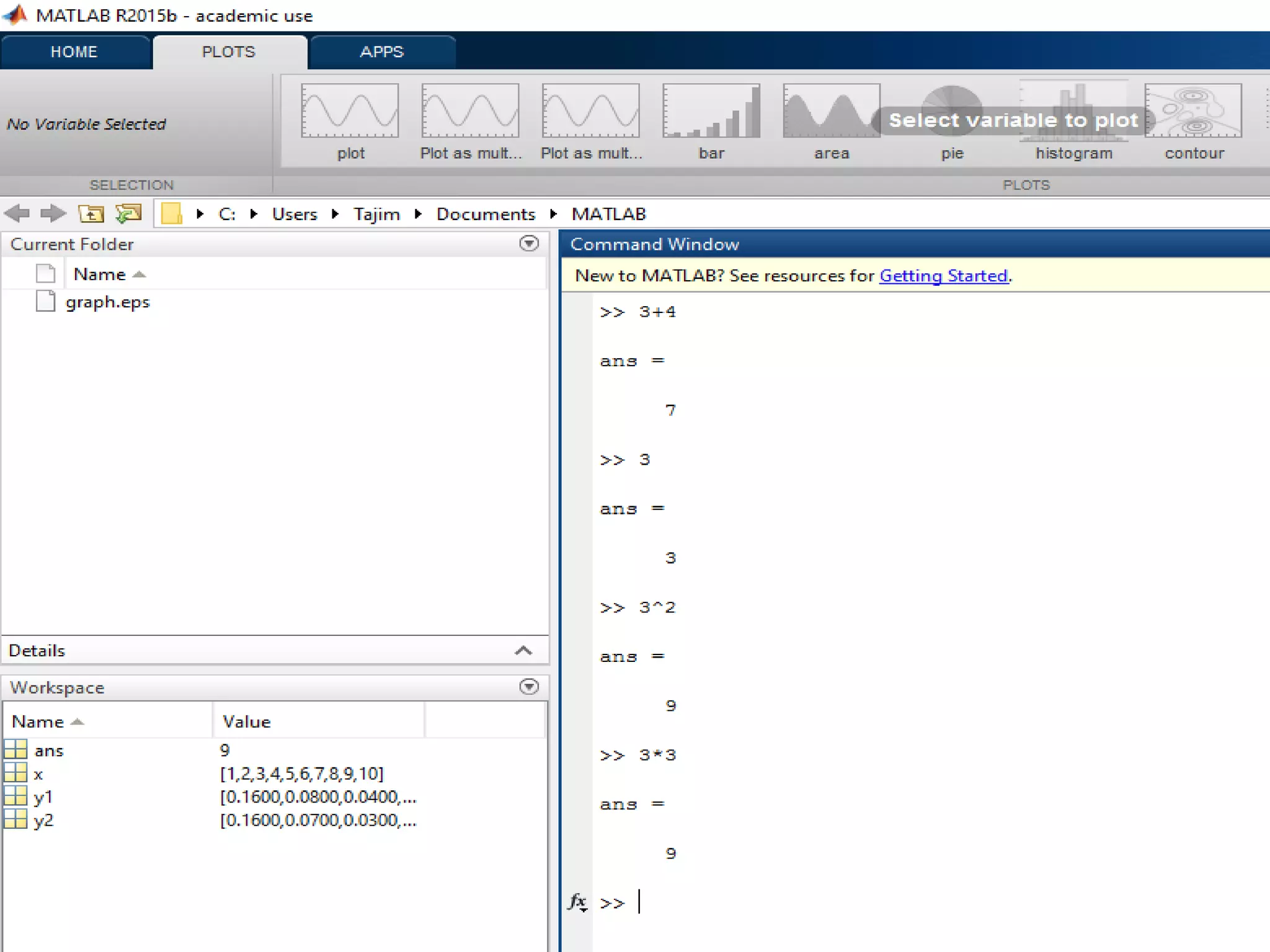Choose the second 'Plot as mult...' icon

[590, 111]
